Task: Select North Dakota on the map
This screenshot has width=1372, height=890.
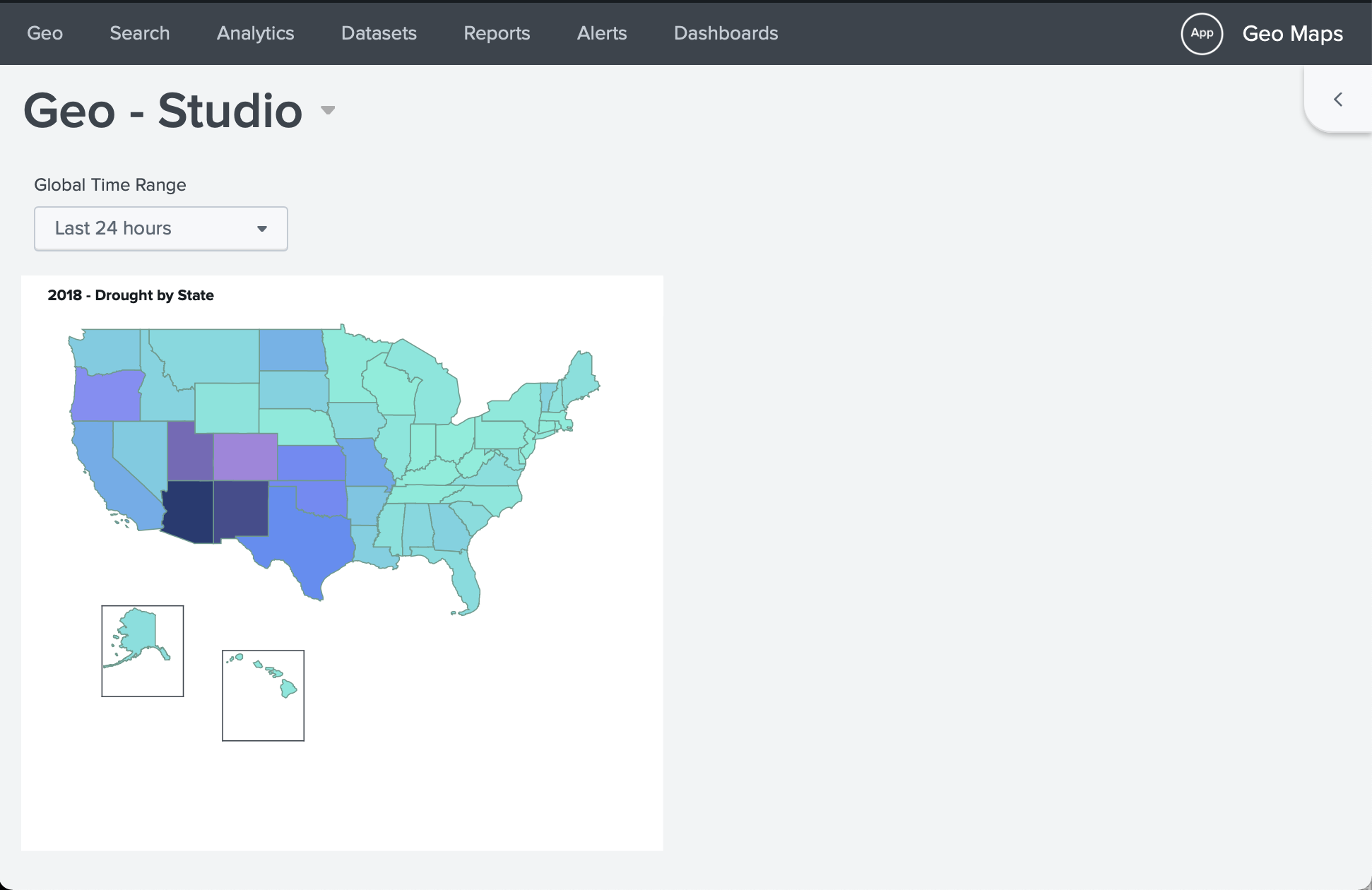Action: [x=292, y=350]
